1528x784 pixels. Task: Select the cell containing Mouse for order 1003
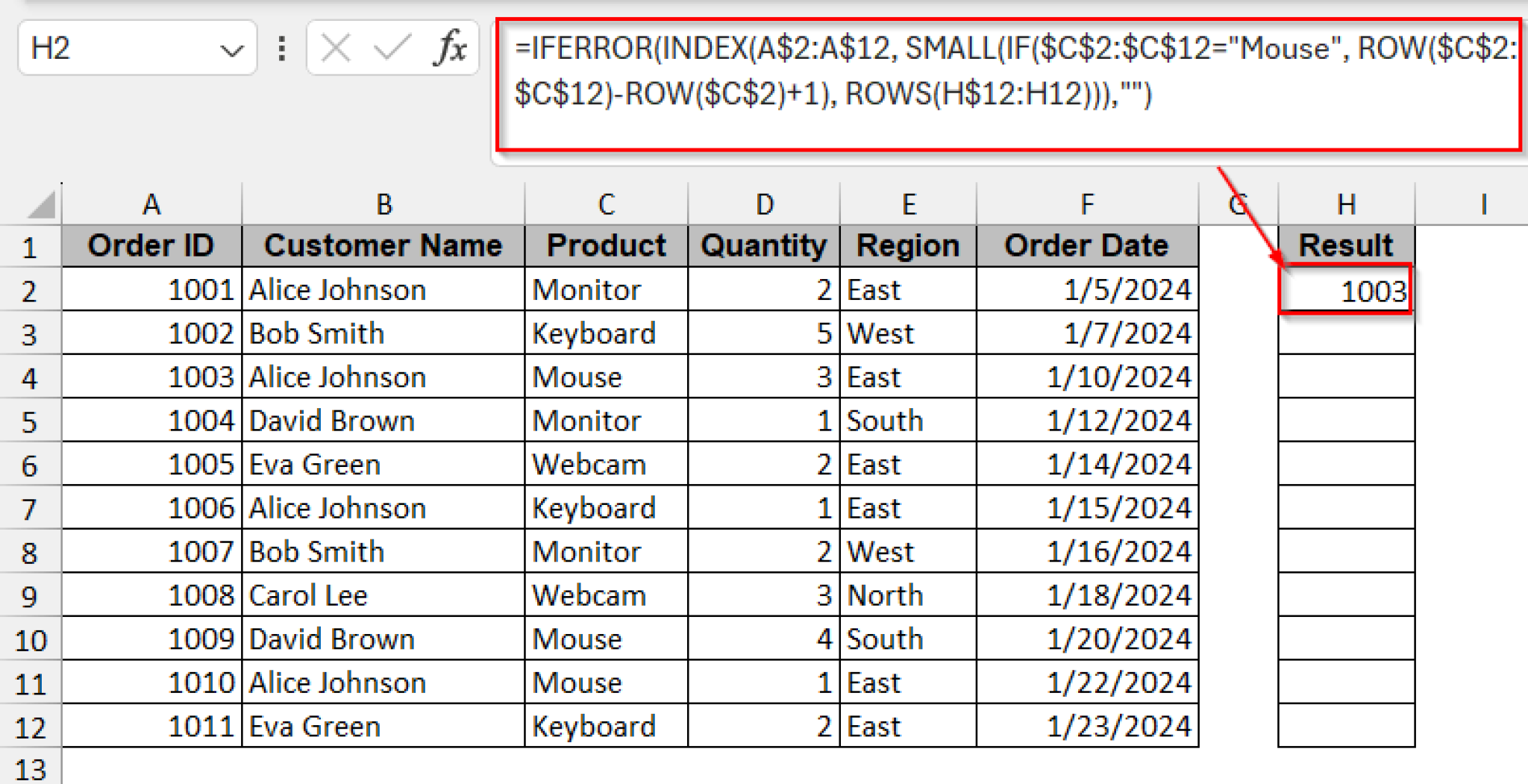(606, 377)
